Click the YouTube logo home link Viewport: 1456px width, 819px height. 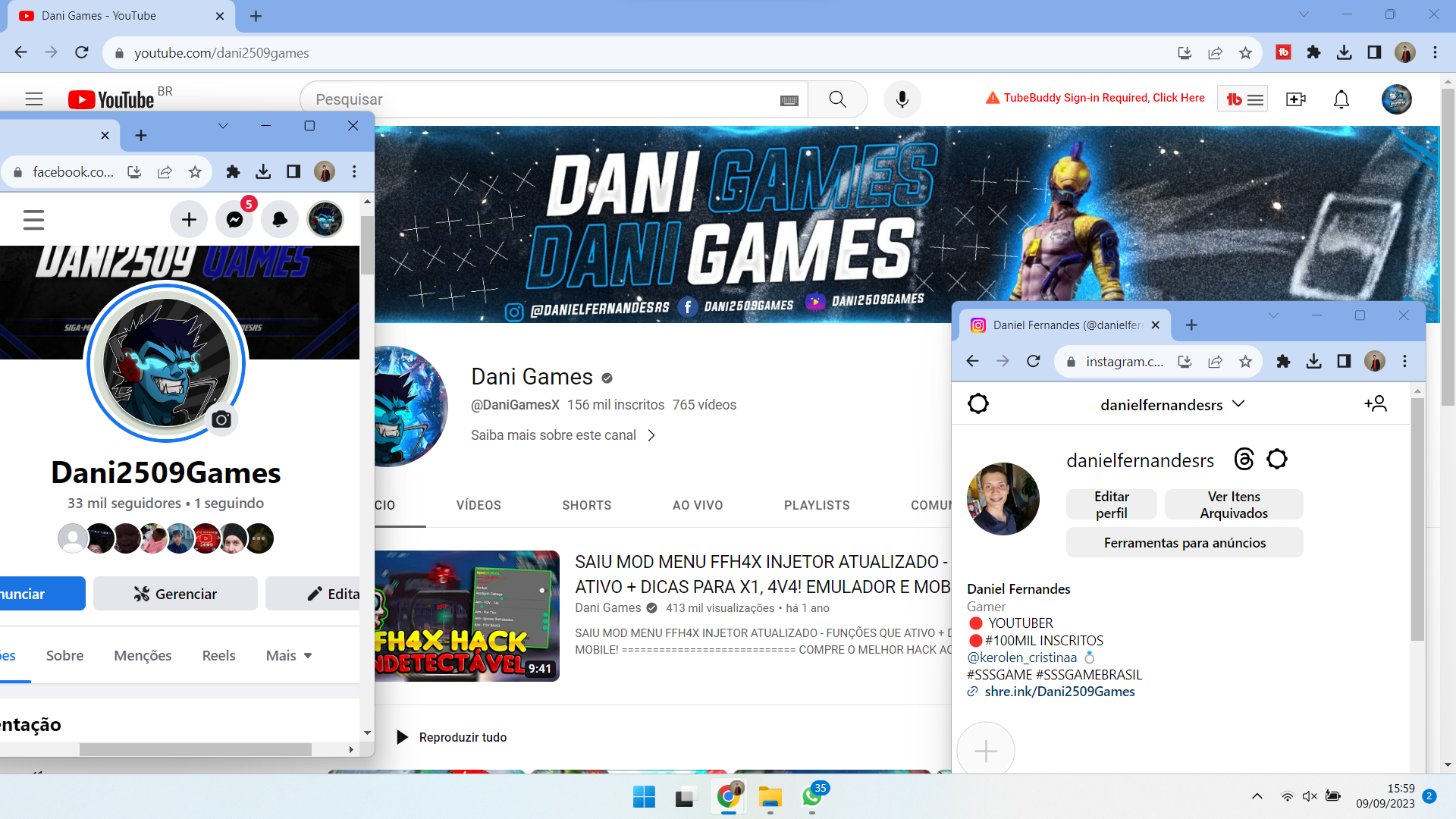(x=111, y=99)
